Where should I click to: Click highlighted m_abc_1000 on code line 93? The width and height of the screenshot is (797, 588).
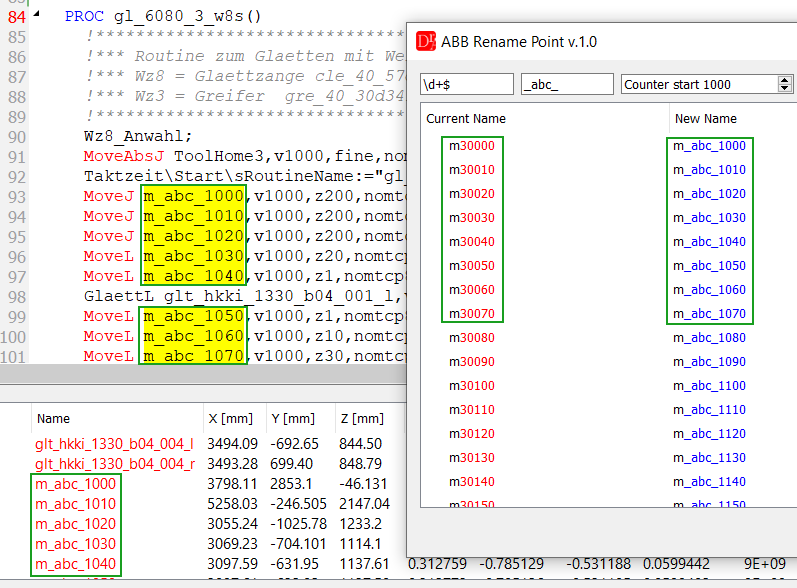point(194,196)
